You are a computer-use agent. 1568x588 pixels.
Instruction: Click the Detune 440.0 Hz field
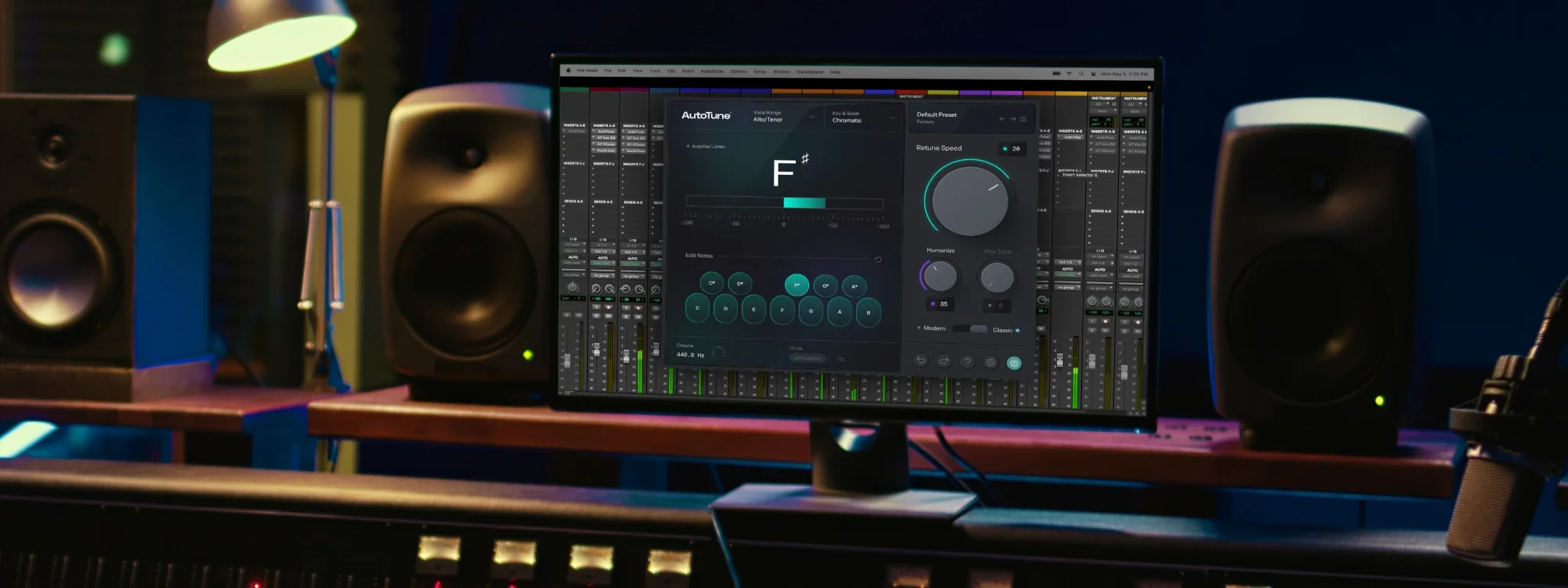coord(691,354)
